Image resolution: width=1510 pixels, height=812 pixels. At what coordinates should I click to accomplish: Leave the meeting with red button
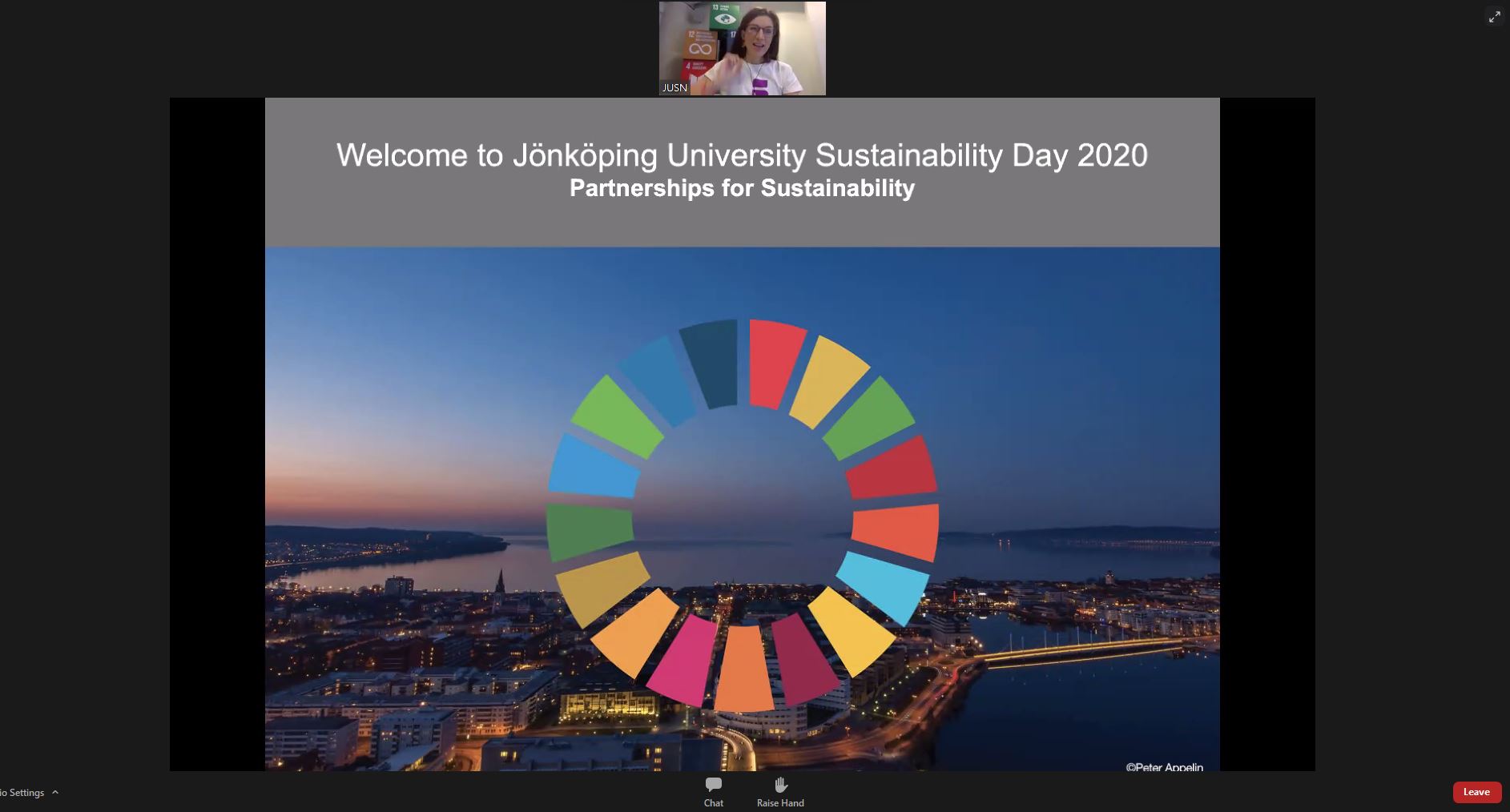point(1476,792)
